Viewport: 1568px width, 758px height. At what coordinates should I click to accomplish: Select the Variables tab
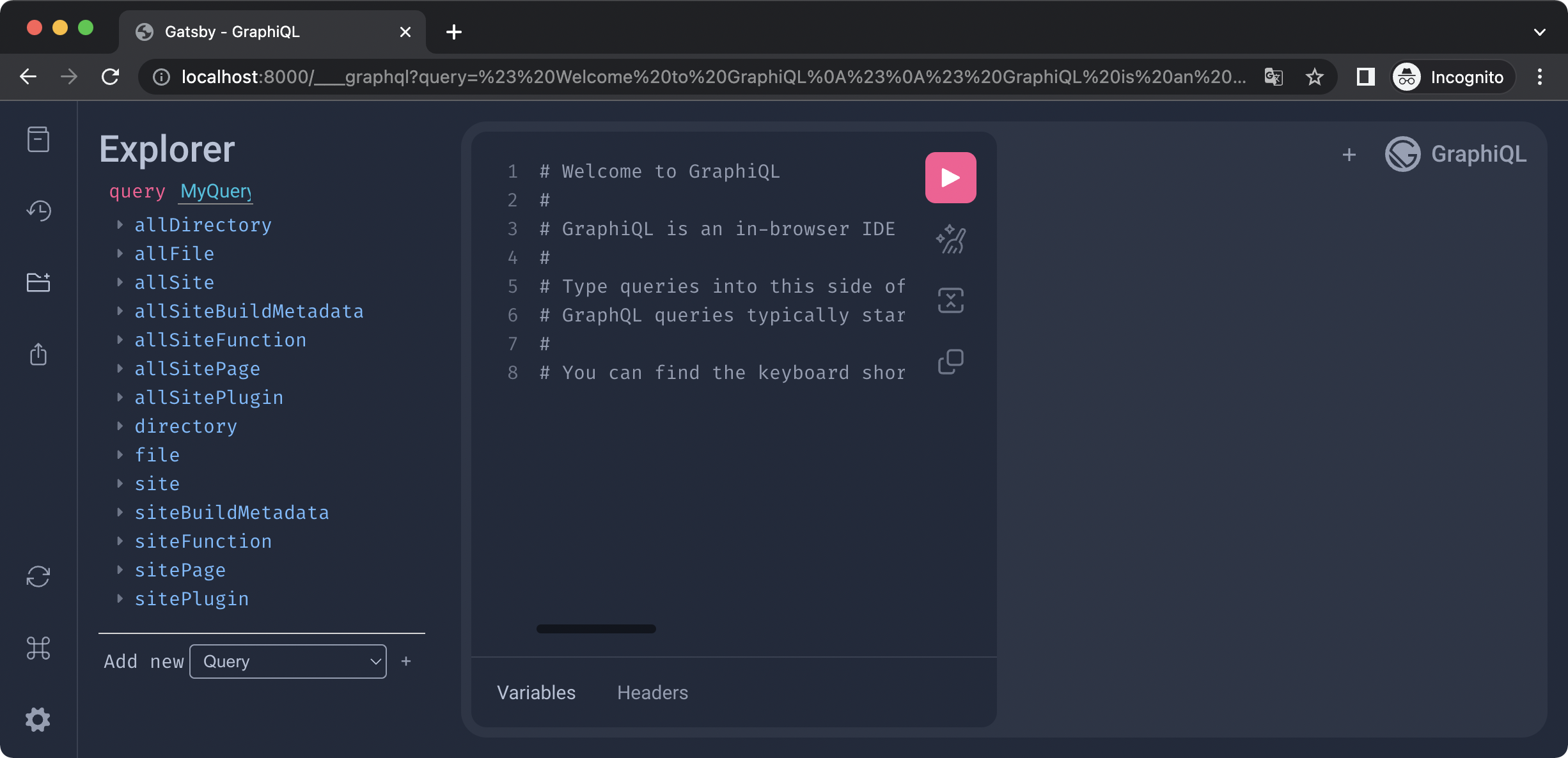click(x=536, y=693)
